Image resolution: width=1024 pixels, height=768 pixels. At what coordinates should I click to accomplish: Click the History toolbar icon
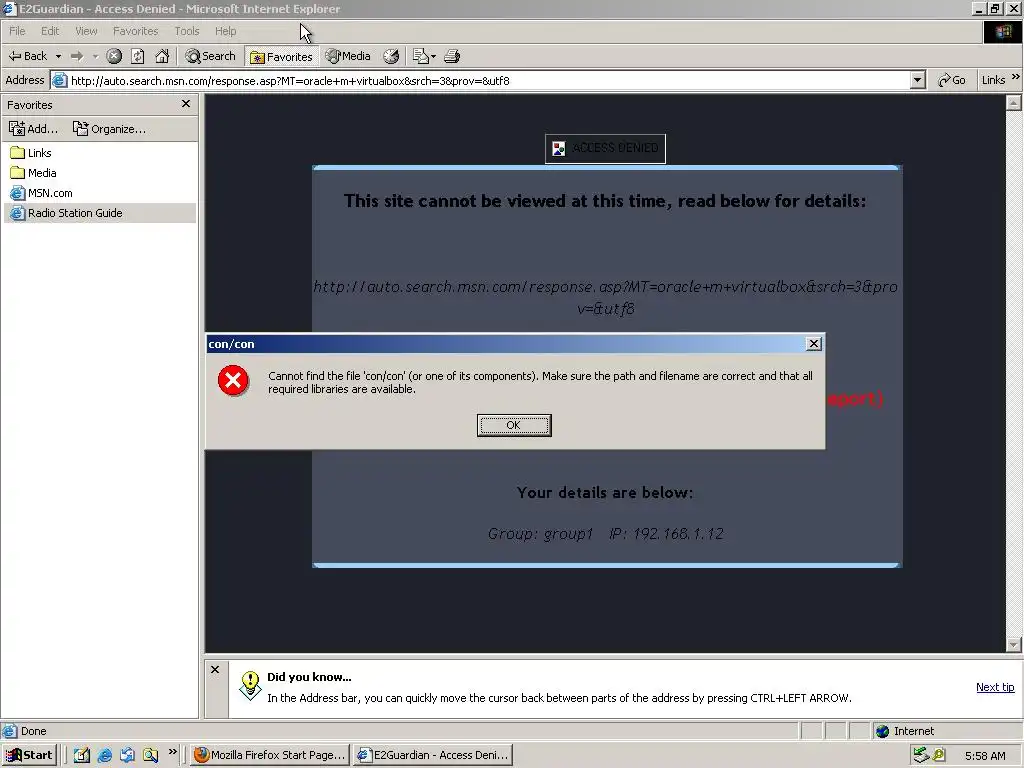pos(391,56)
